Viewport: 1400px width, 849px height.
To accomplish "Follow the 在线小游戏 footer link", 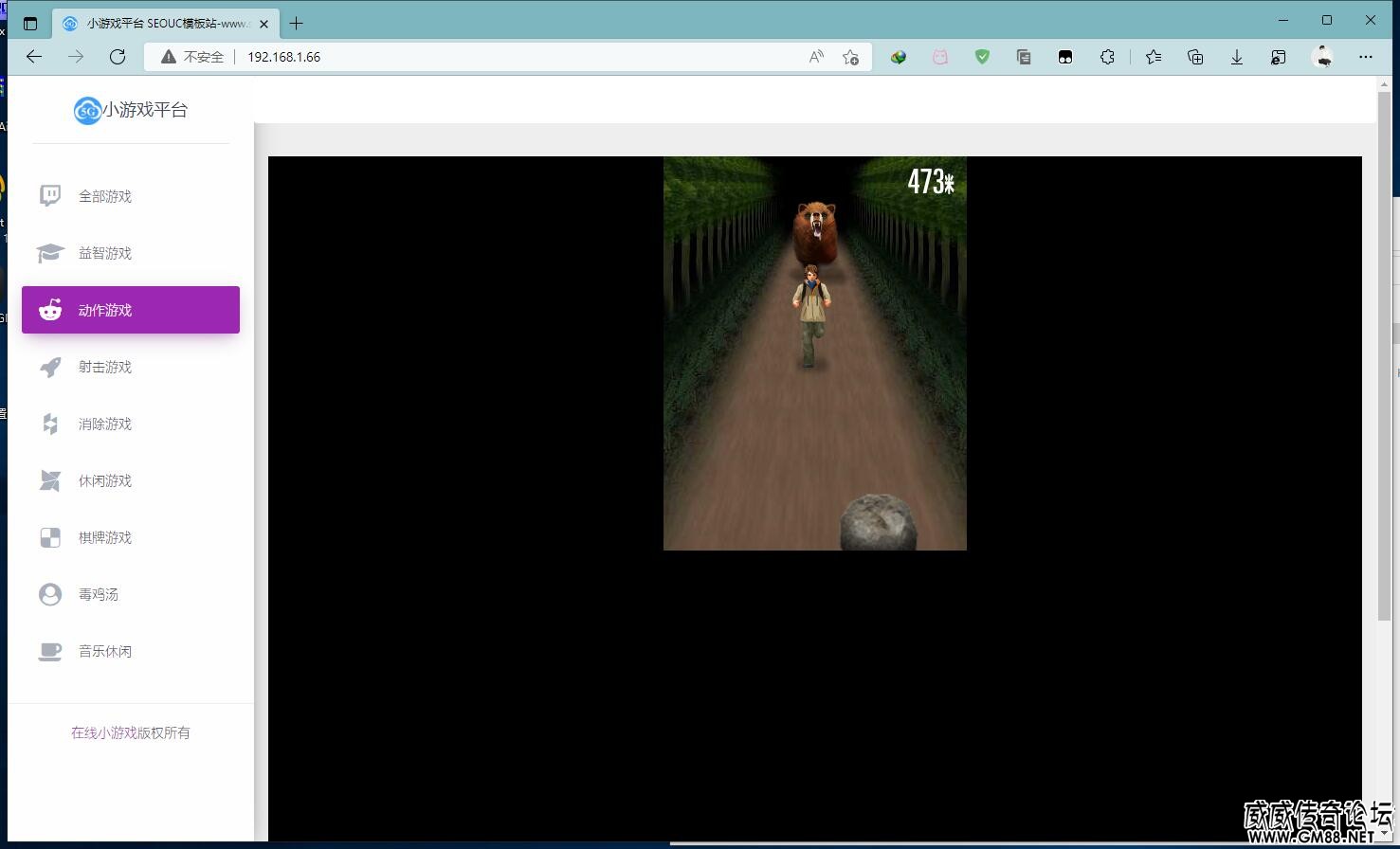I will (x=104, y=732).
